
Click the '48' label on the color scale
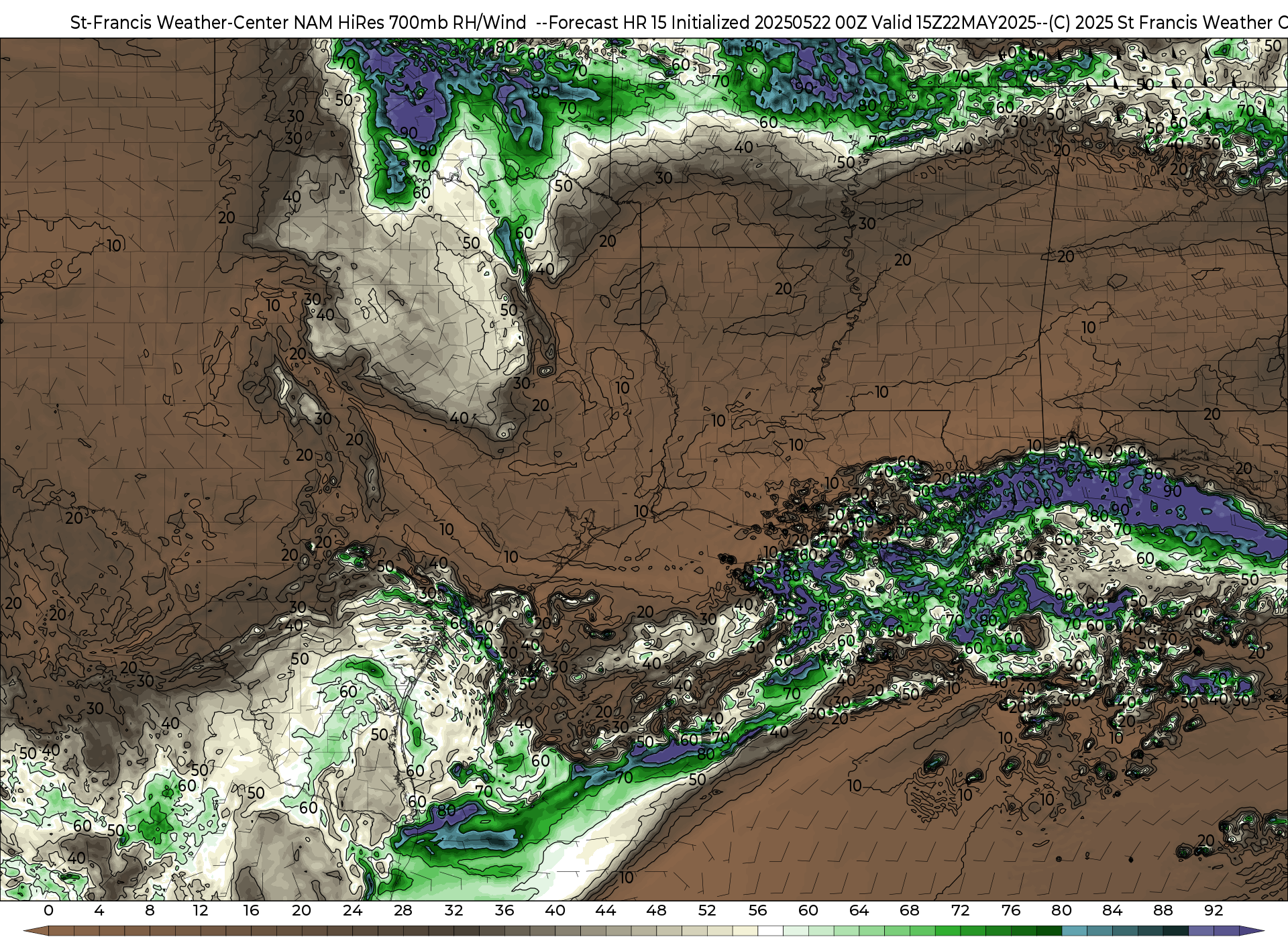click(656, 910)
